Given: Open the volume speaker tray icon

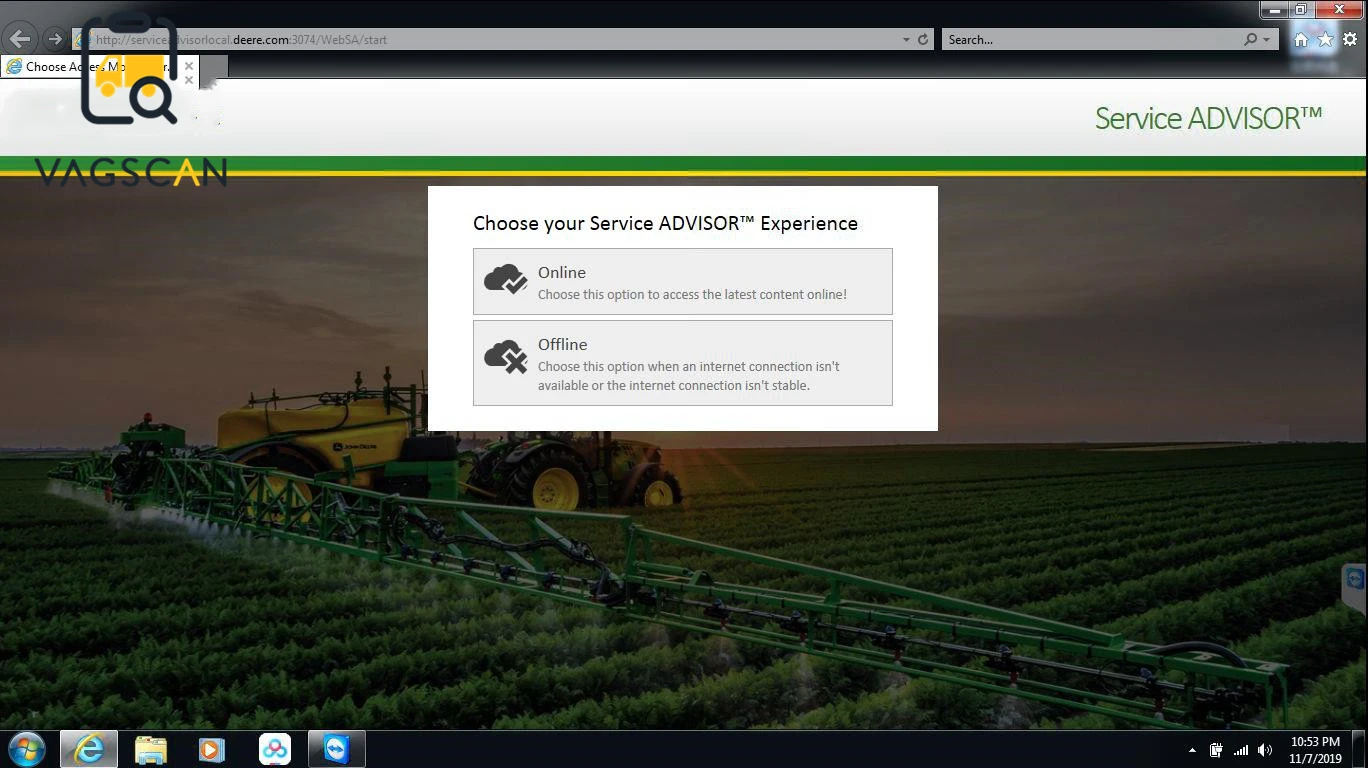Looking at the screenshot, I should [1265, 750].
